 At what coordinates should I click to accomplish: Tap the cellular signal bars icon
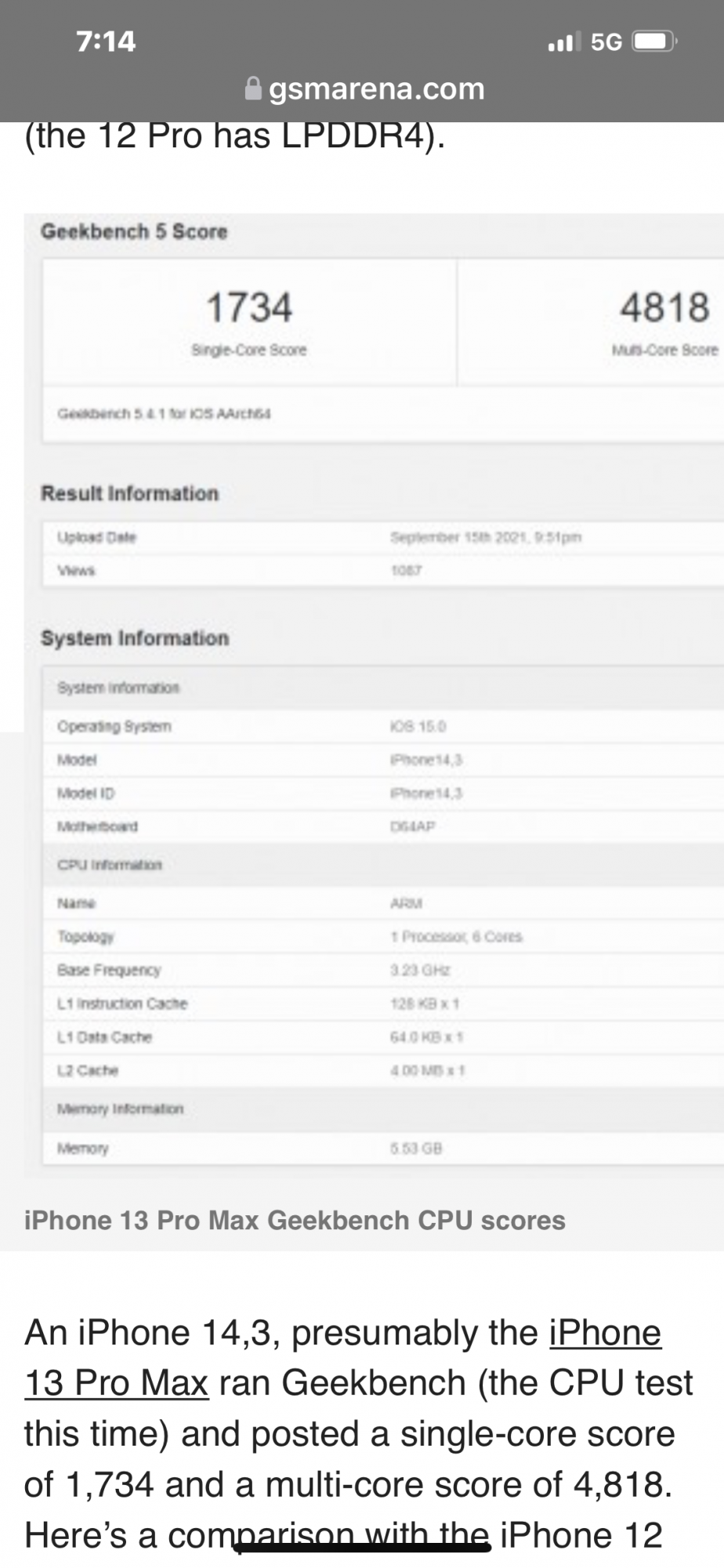[564, 42]
